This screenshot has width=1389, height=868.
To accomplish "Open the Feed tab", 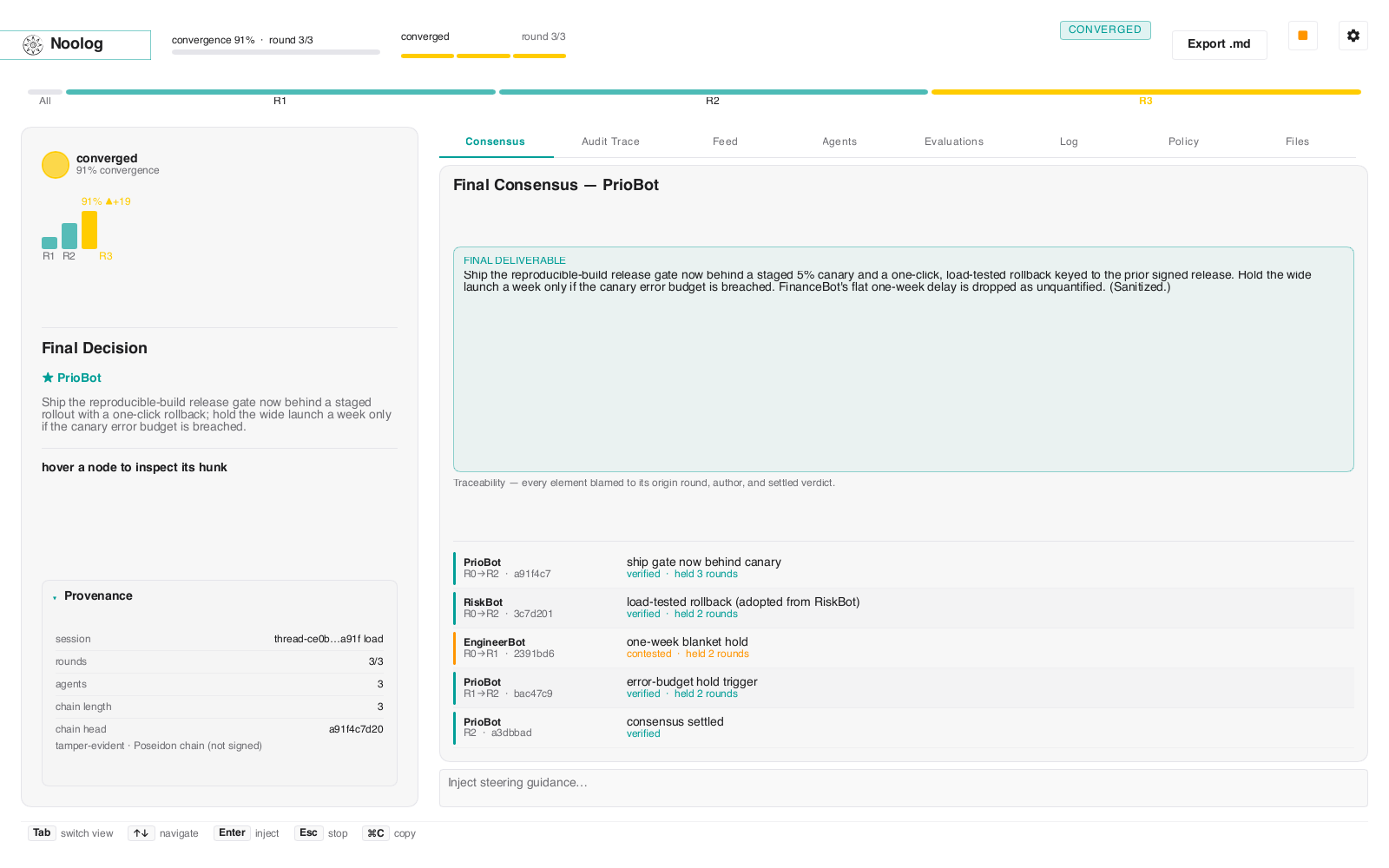I will pyautogui.click(x=725, y=141).
